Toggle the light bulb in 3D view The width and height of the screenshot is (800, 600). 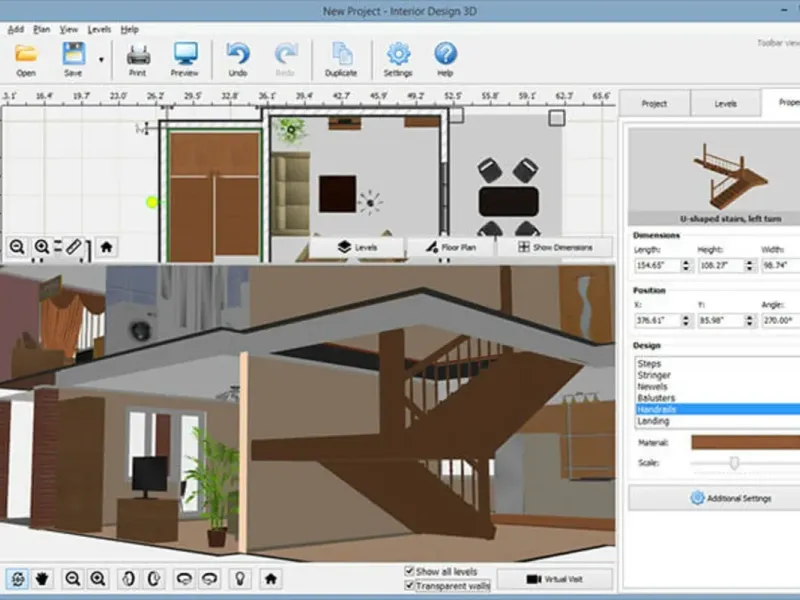tap(239, 578)
